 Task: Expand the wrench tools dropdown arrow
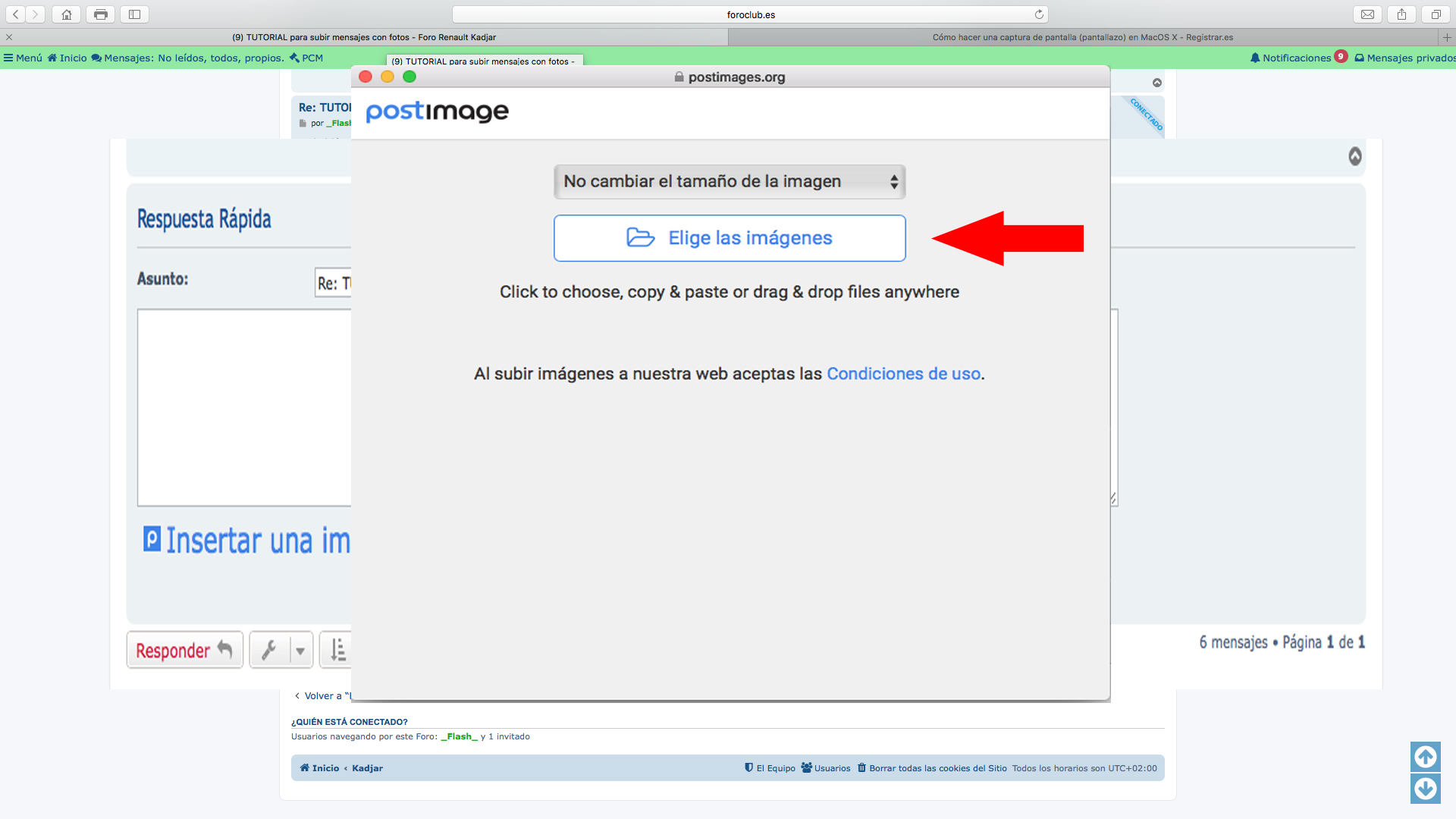(300, 651)
